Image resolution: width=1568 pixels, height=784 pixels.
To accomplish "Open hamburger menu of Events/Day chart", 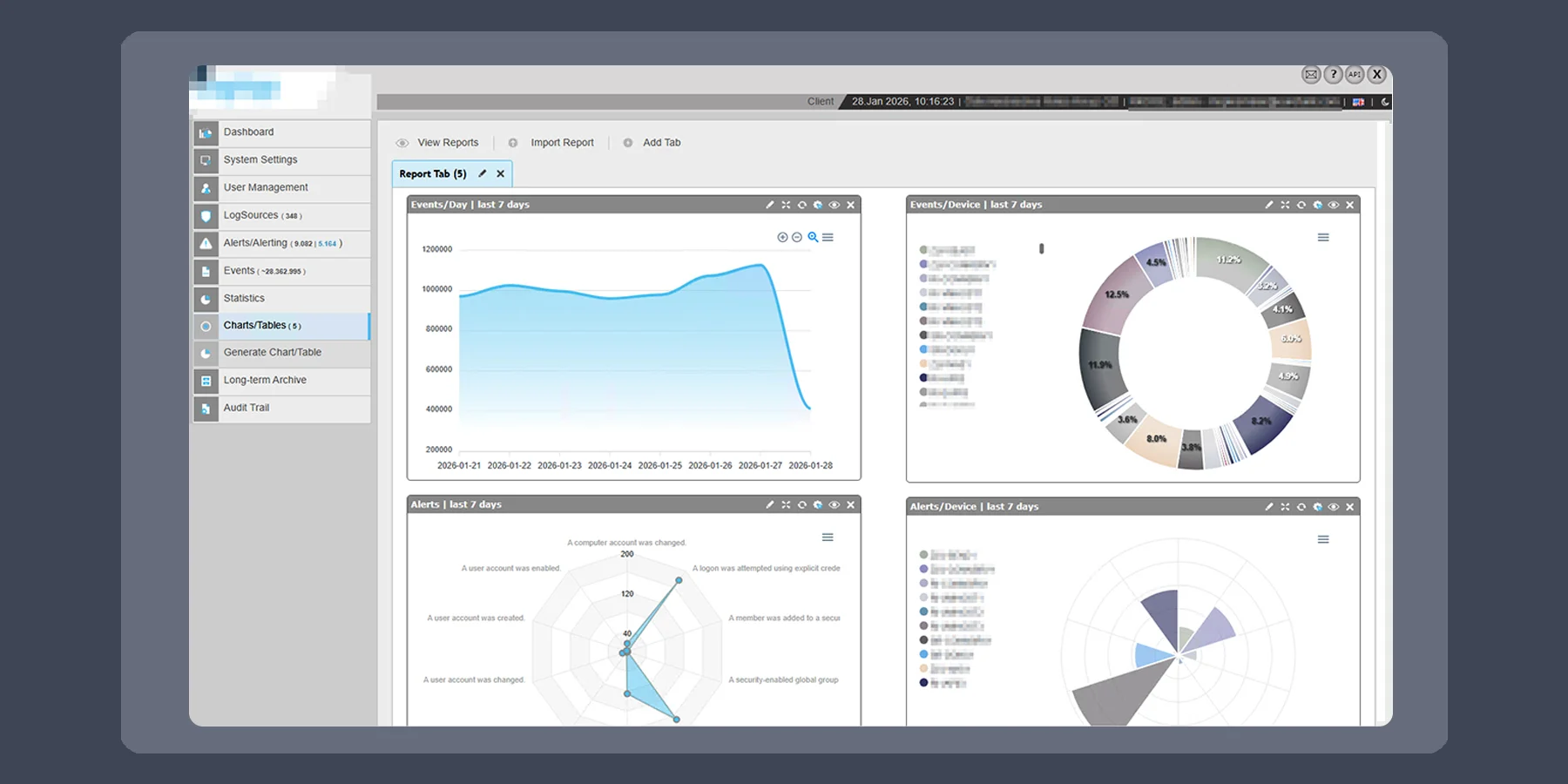I will coord(828,237).
